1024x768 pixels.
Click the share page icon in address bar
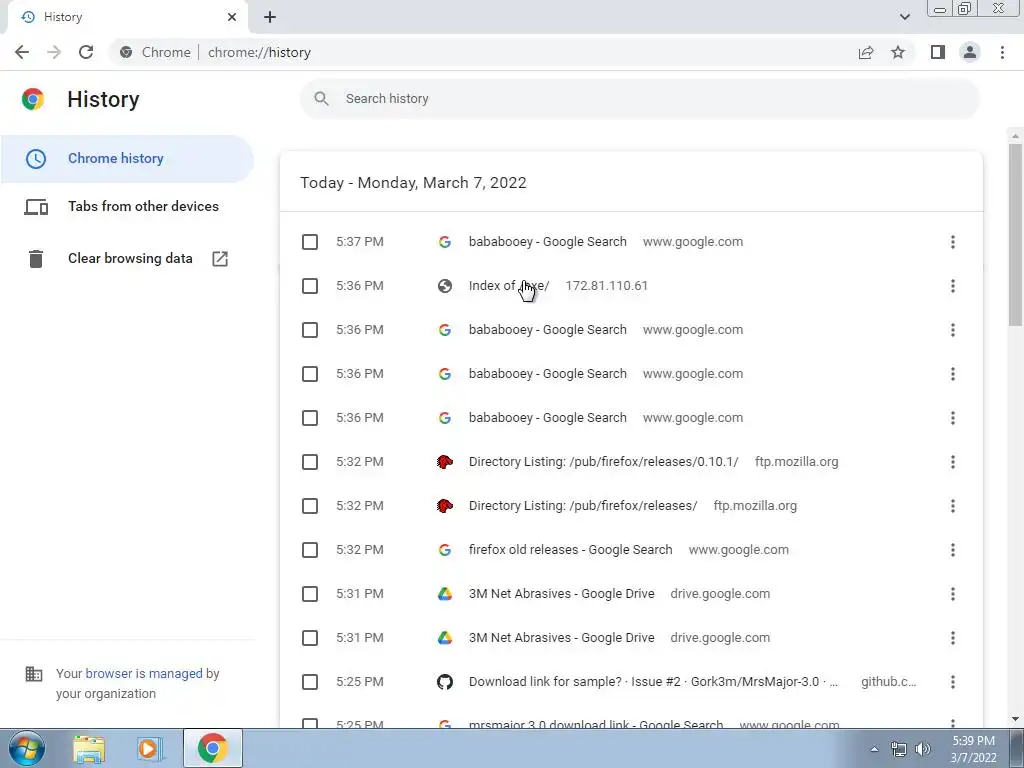866,52
